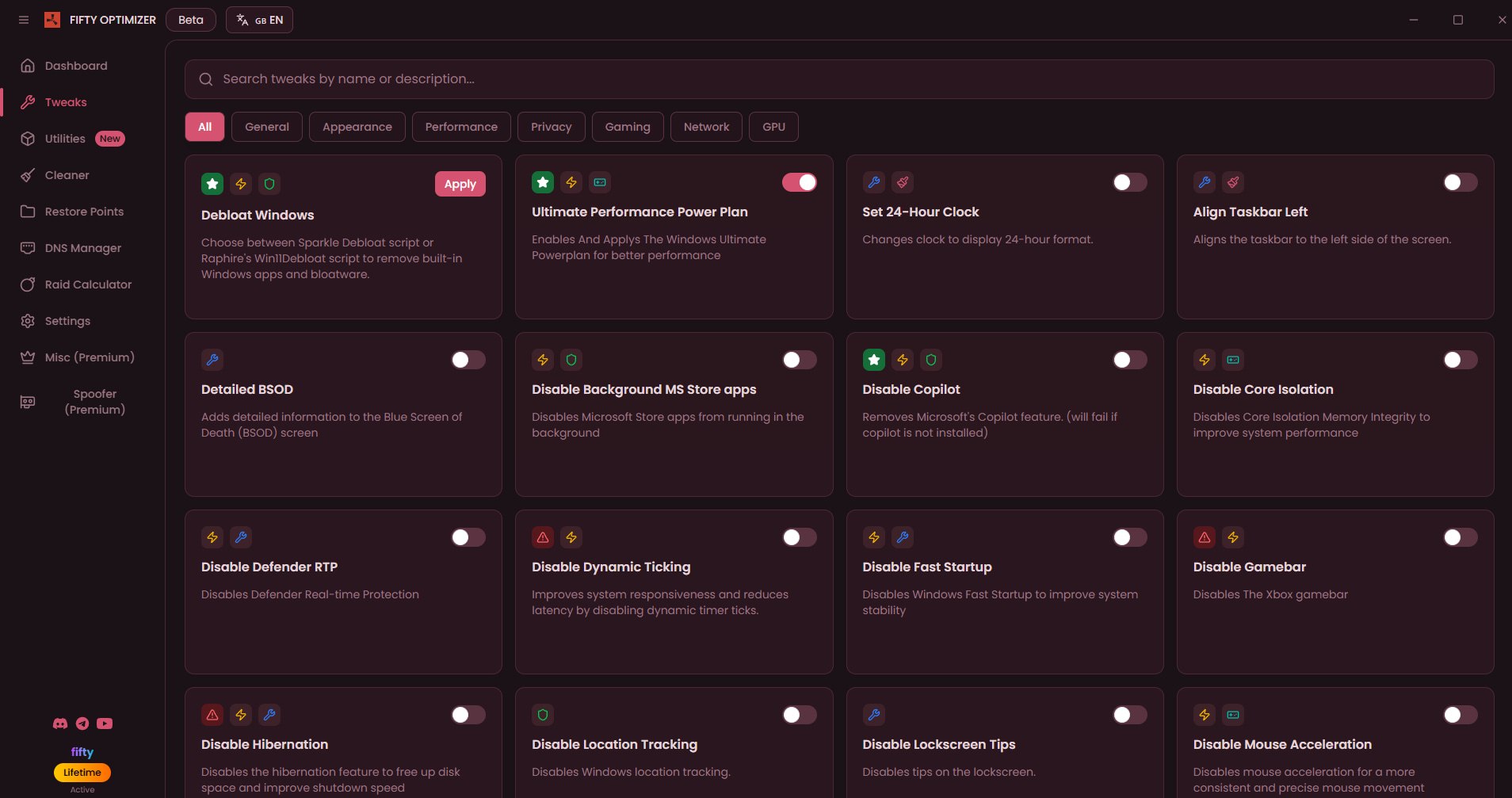The height and width of the screenshot is (798, 1512).
Task: Open DNS Manager via its sidebar icon
Action: (x=28, y=248)
